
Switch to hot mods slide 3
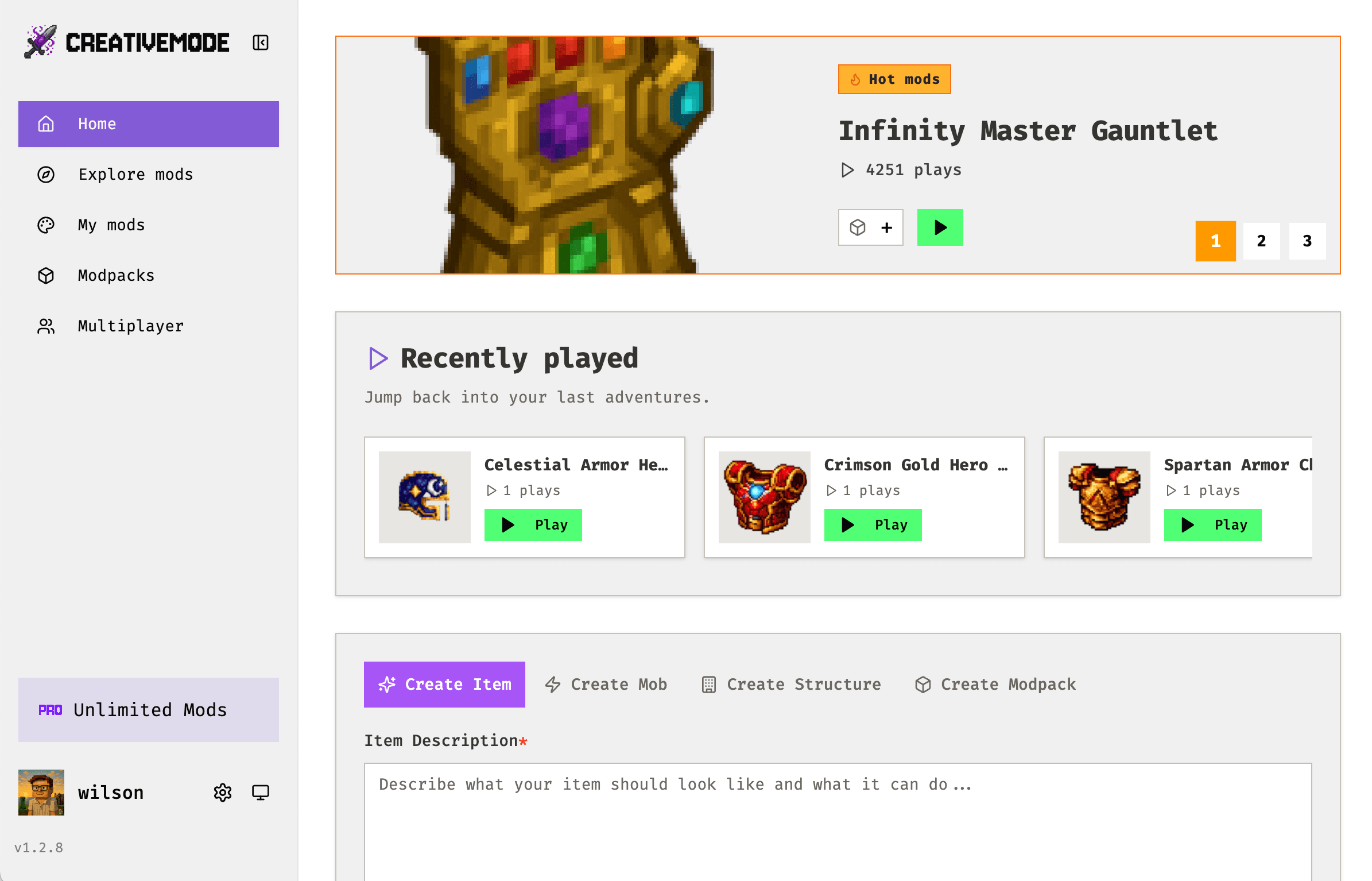tap(1307, 241)
